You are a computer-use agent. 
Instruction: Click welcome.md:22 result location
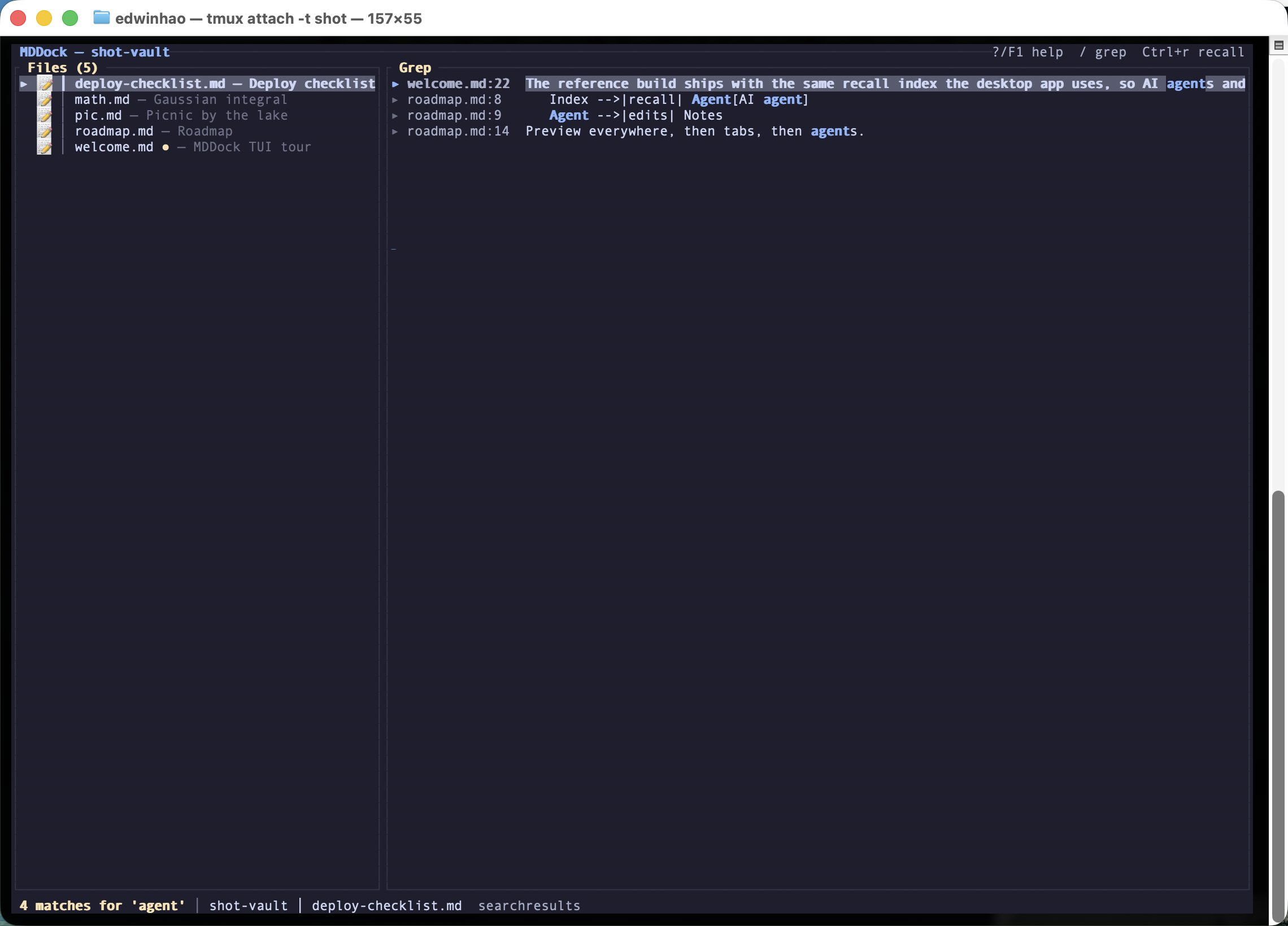pos(458,84)
